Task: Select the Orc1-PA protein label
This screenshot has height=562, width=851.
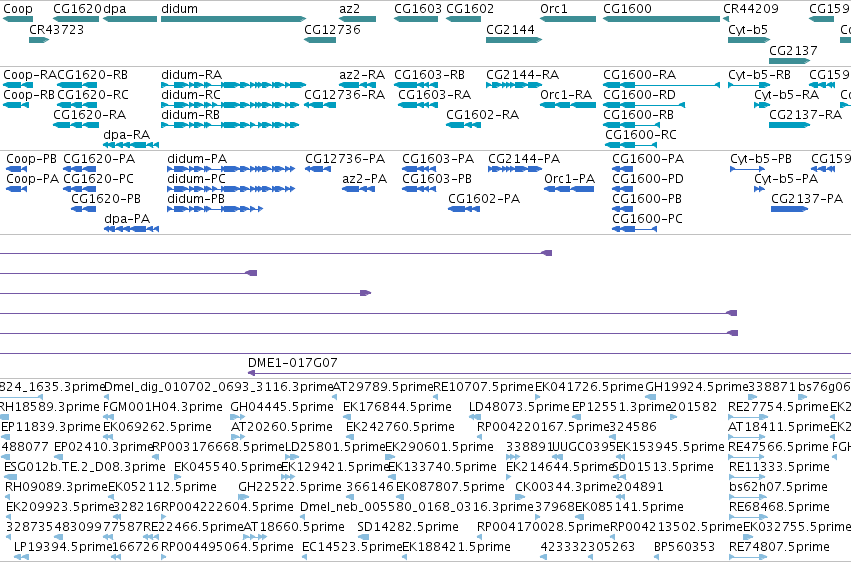Action: [x=569, y=179]
